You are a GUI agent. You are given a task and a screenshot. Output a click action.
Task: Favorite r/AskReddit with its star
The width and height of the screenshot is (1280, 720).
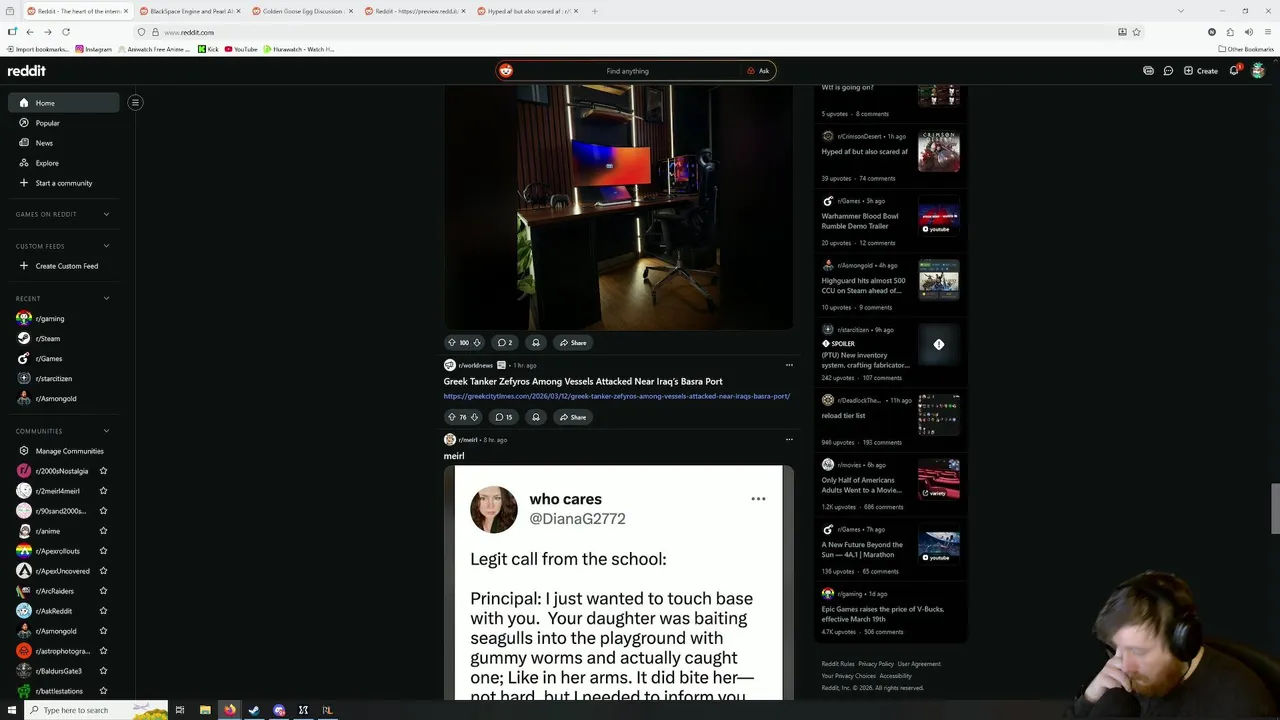point(103,611)
